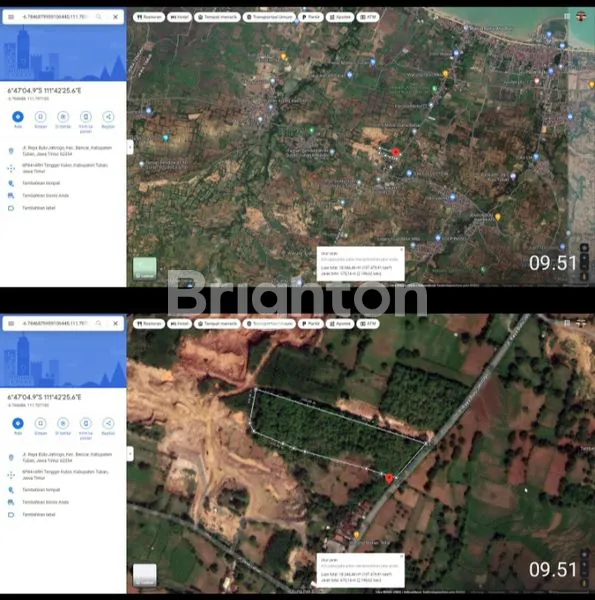Select Transportasi Umum chip in close-up plot view
The width and height of the screenshot is (595, 600).
pos(270,324)
